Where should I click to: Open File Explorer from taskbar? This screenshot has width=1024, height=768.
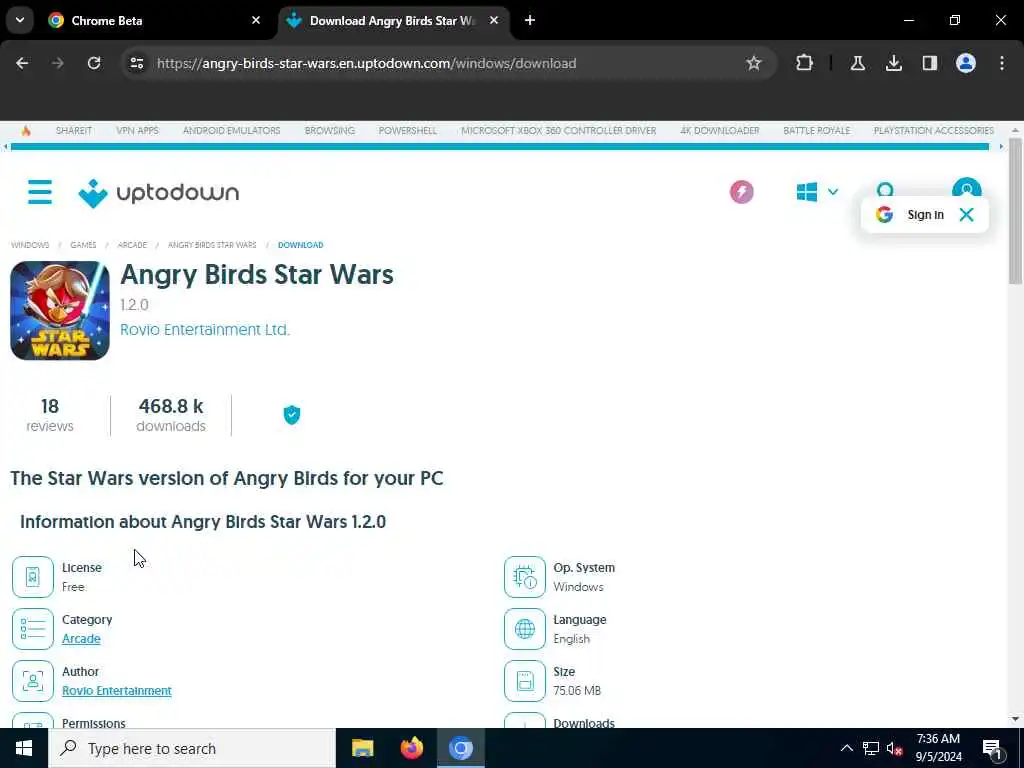(x=362, y=748)
